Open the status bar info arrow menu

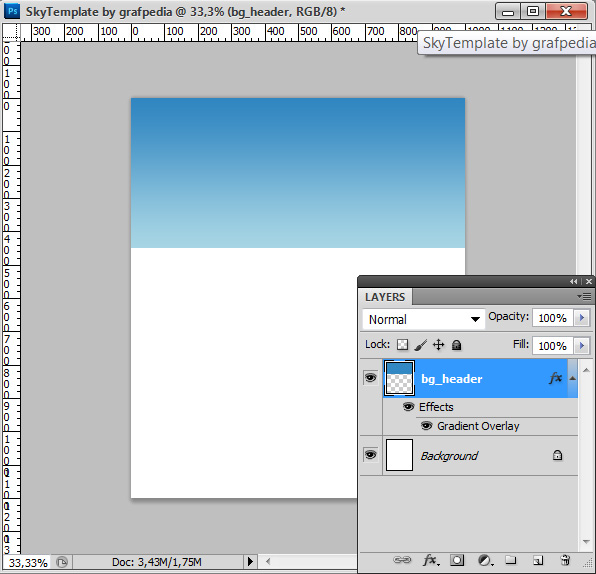tap(250, 561)
